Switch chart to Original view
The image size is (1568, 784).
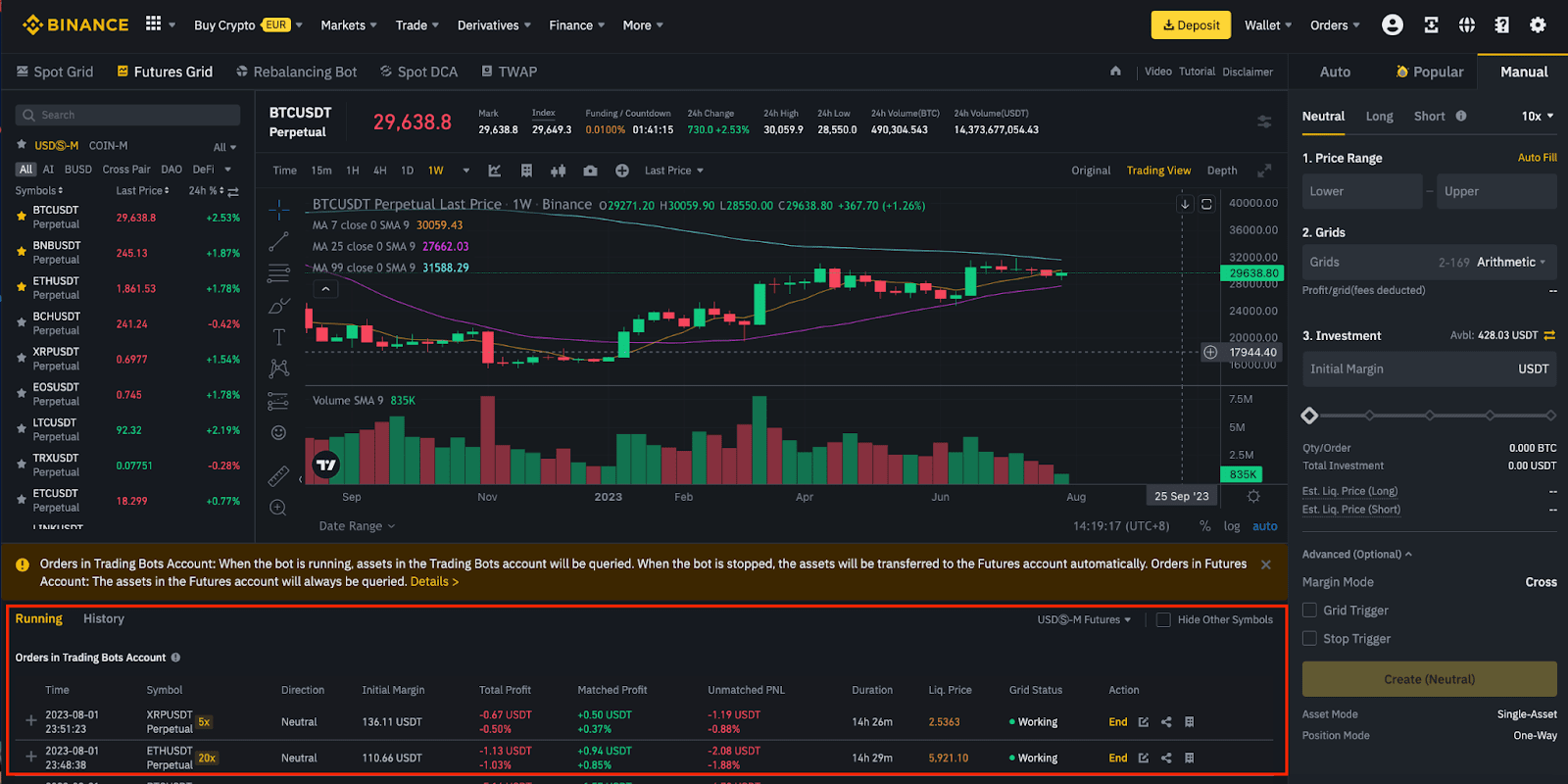[x=1091, y=171]
